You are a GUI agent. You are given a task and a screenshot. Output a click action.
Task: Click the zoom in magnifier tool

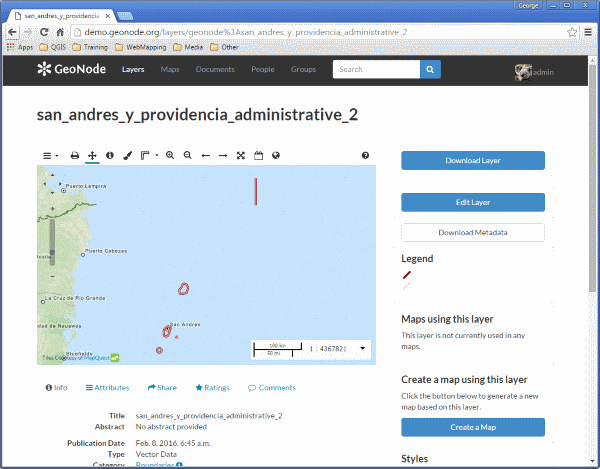coord(170,155)
